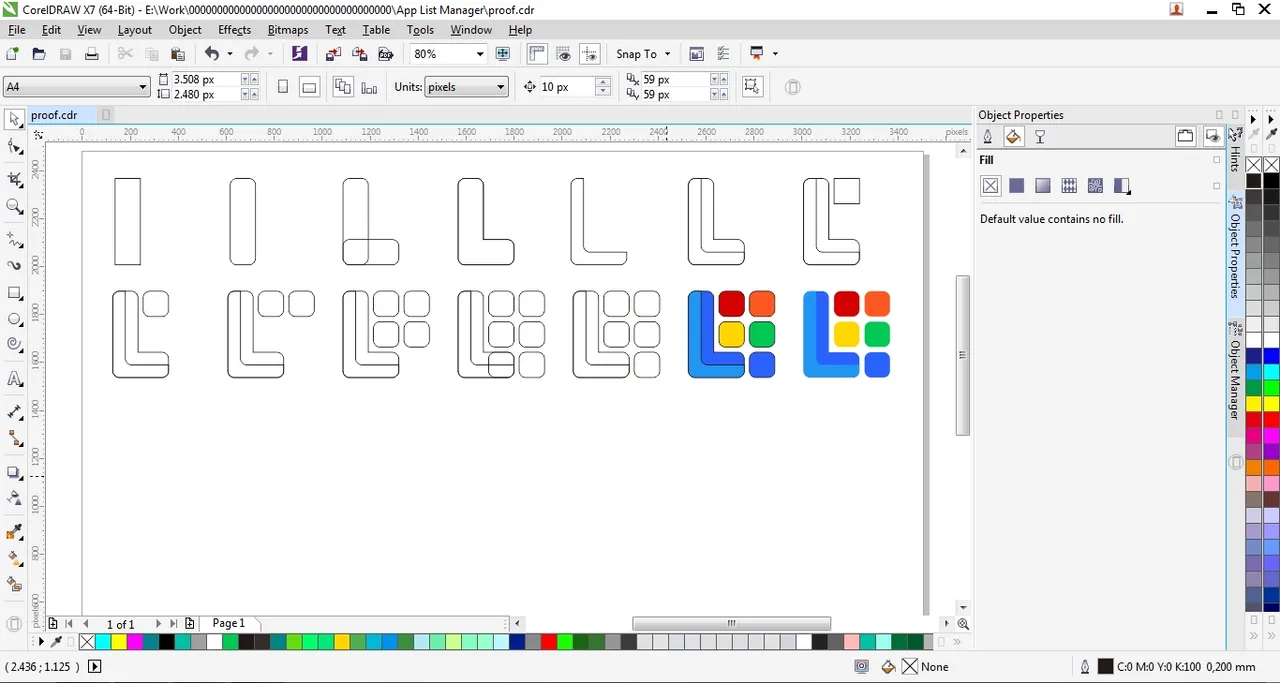
Task: Open the Tools menu
Action: tap(420, 30)
